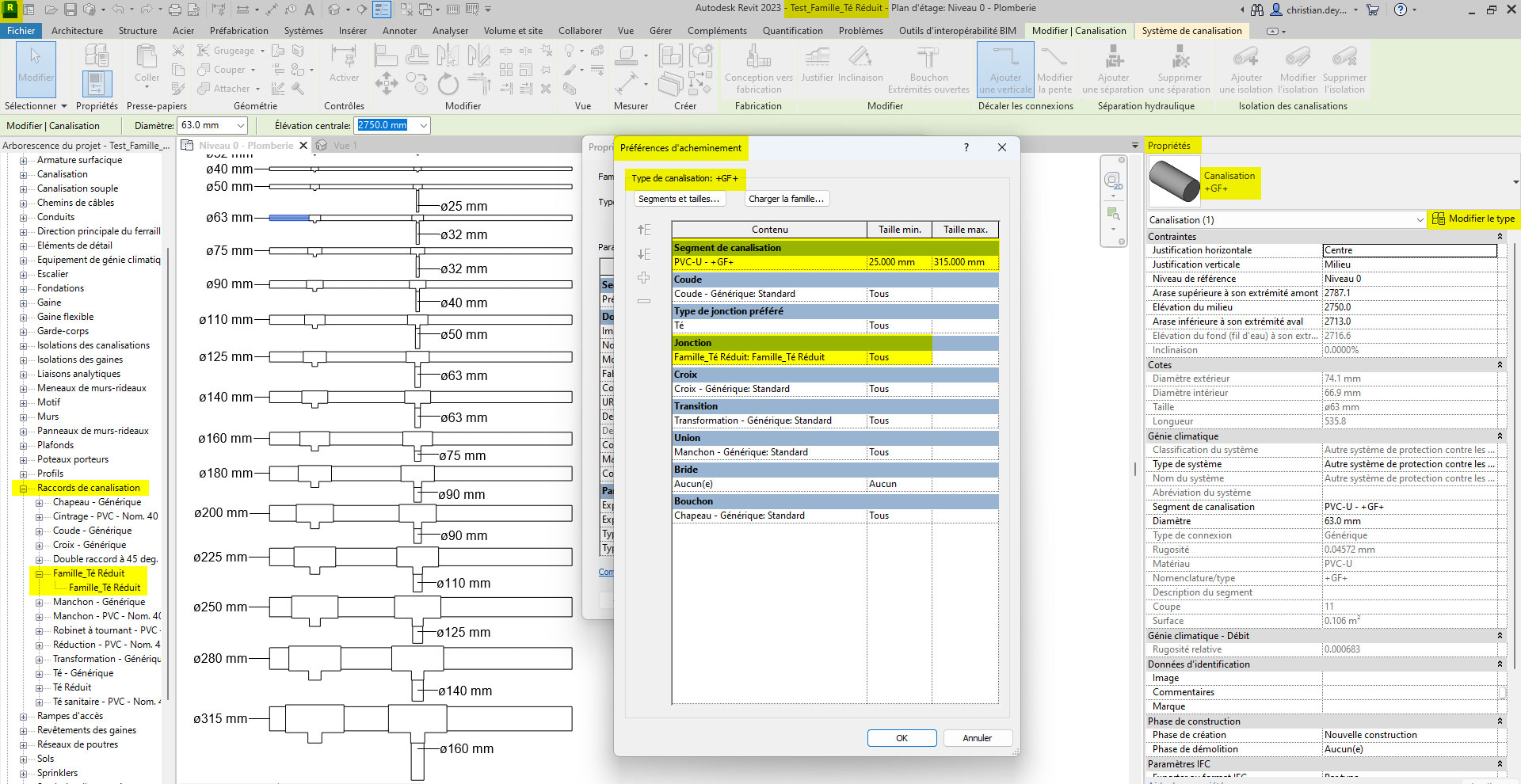
Task: Click the move row down icon in routing preferences
Action: point(644,254)
